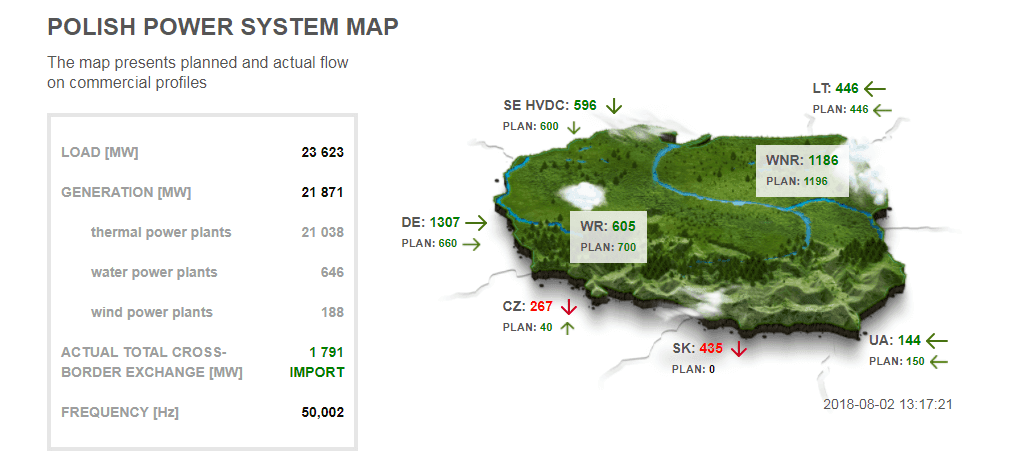Click the green CZ plan up arrow
Viewport: 1036px width, 458px height.
567,327
